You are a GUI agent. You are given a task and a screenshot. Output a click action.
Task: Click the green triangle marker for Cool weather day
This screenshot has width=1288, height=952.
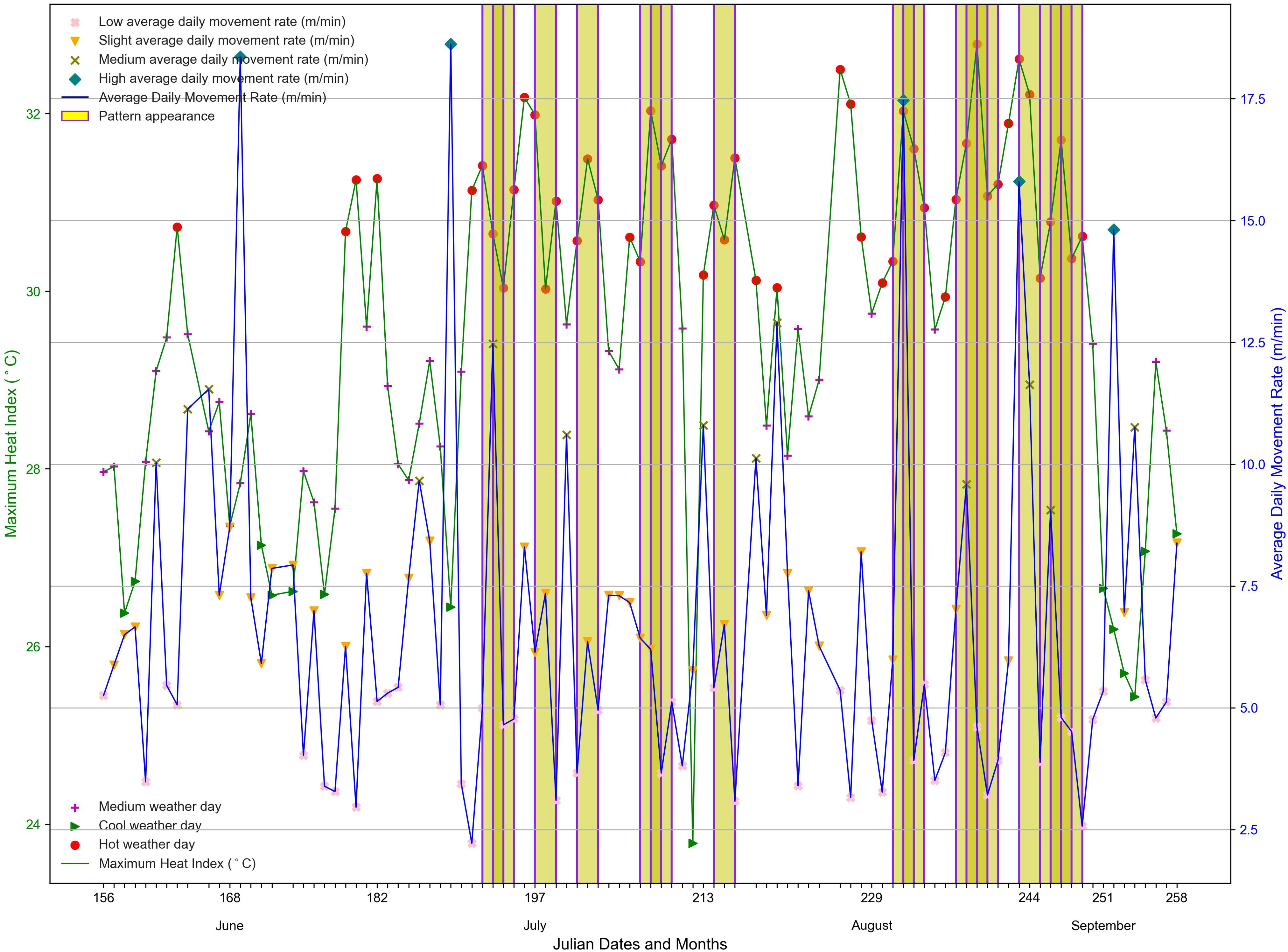pyautogui.click(x=75, y=826)
